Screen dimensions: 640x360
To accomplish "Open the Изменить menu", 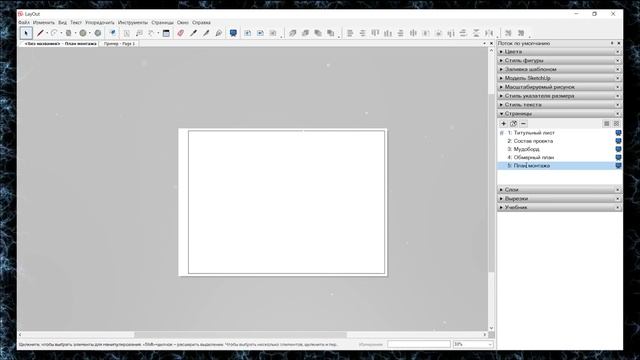I will point(44,22).
